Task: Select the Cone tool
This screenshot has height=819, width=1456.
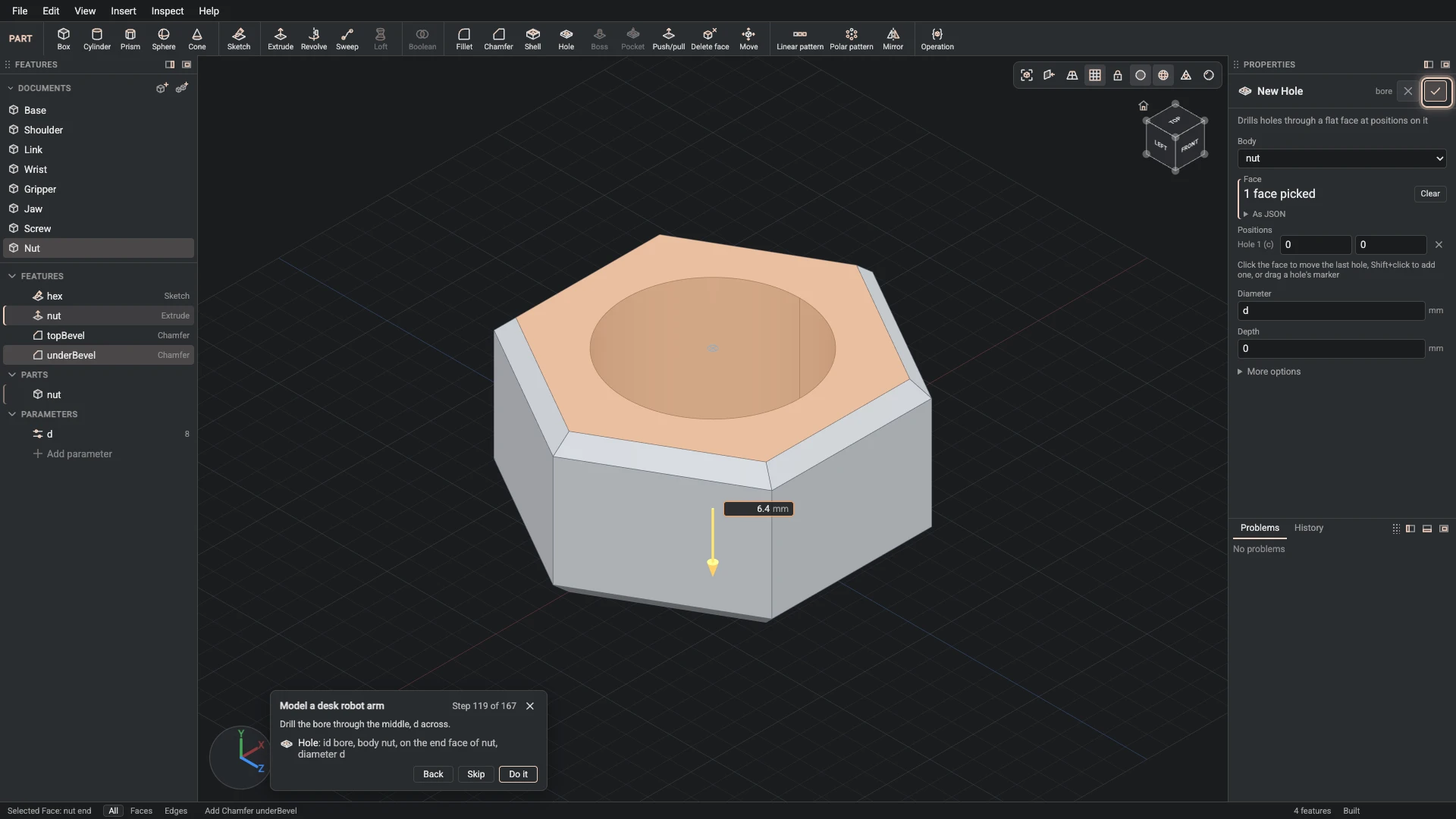Action: (197, 39)
